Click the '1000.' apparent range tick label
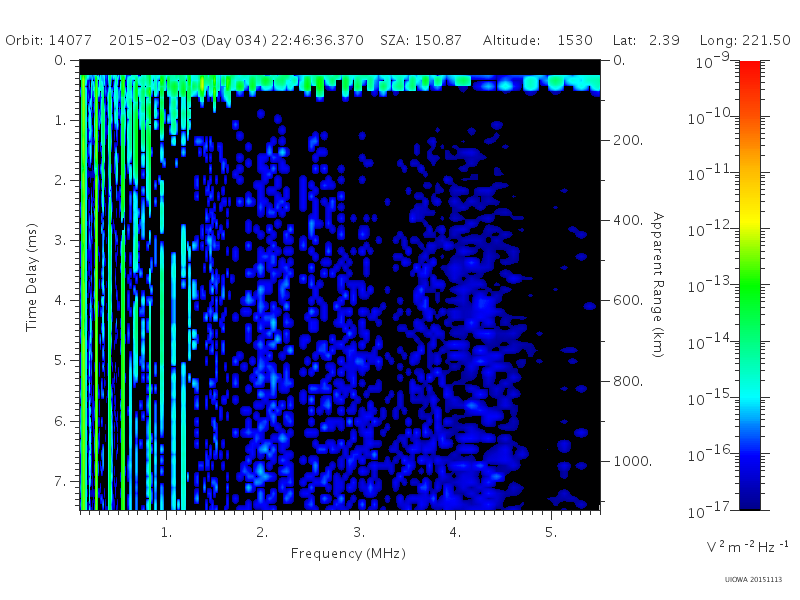Screen dimensions: 800x600 tap(633, 461)
